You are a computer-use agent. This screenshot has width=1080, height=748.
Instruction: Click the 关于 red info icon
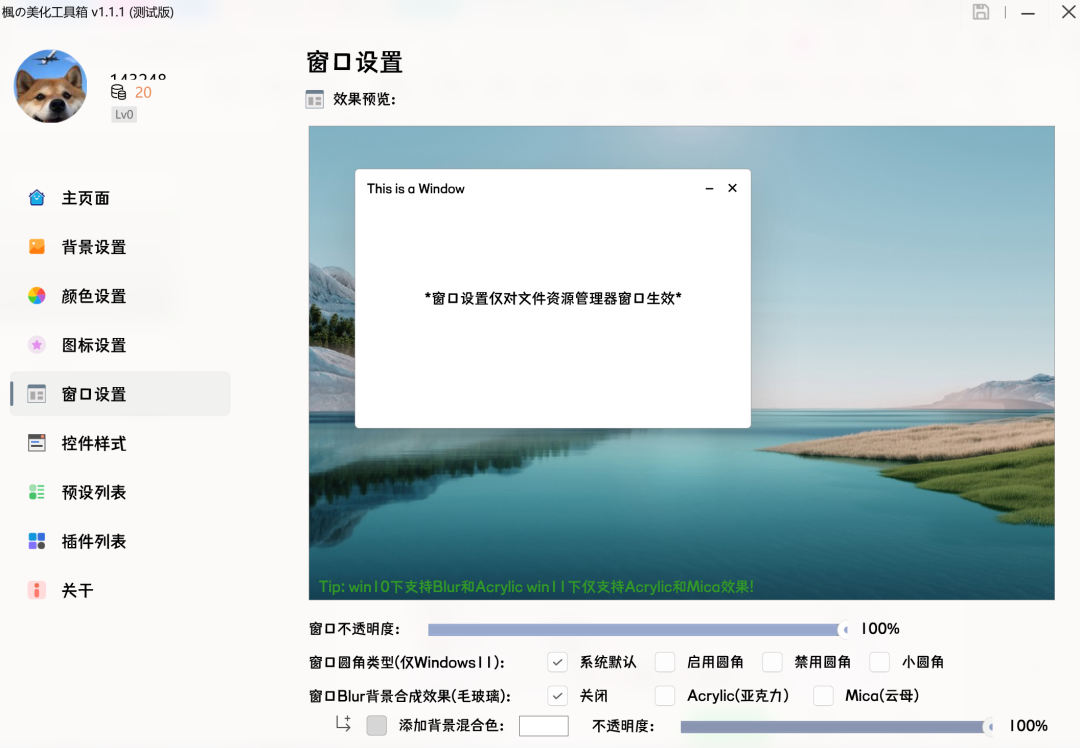(37, 590)
